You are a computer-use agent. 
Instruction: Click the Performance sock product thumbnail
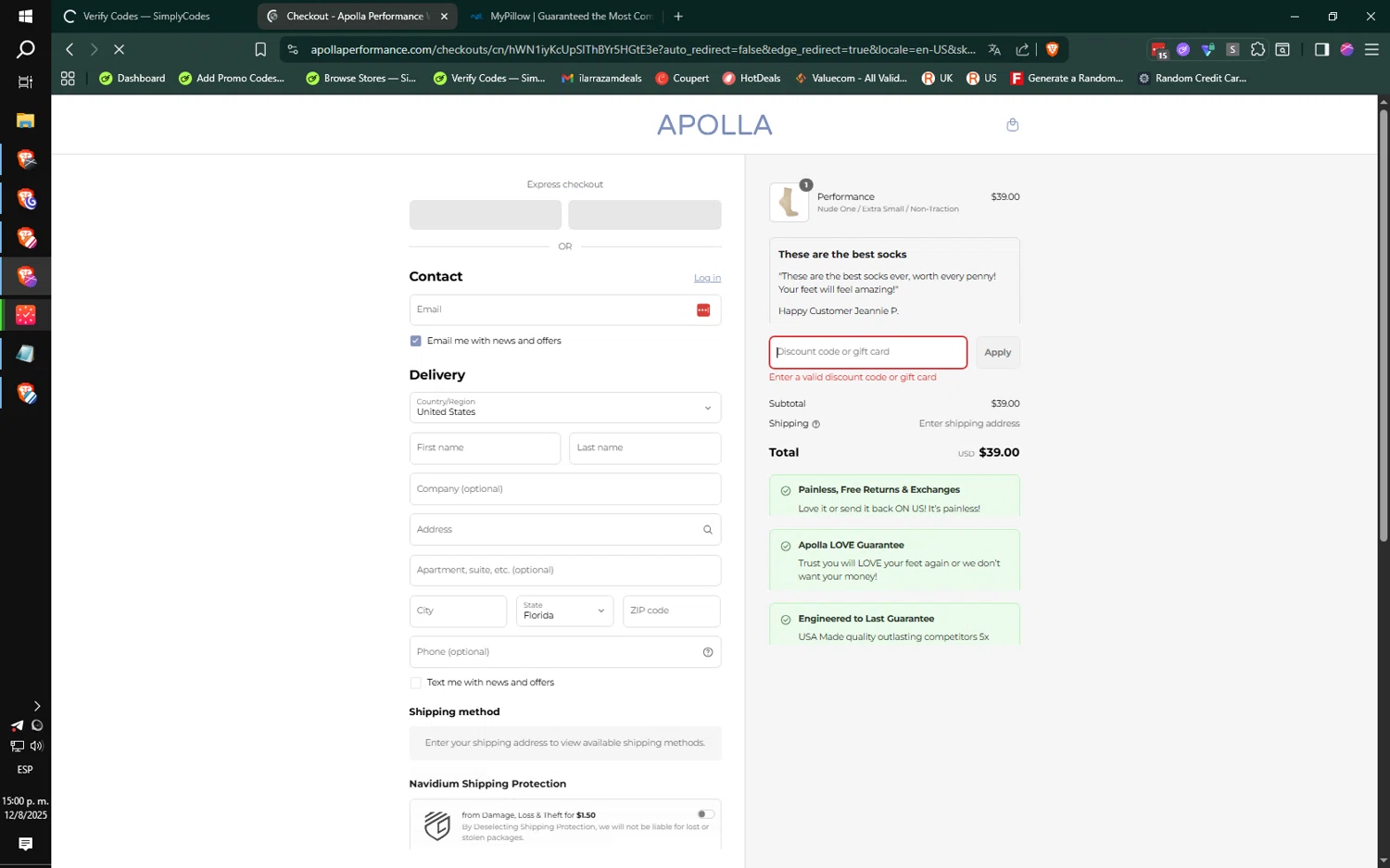point(789,202)
